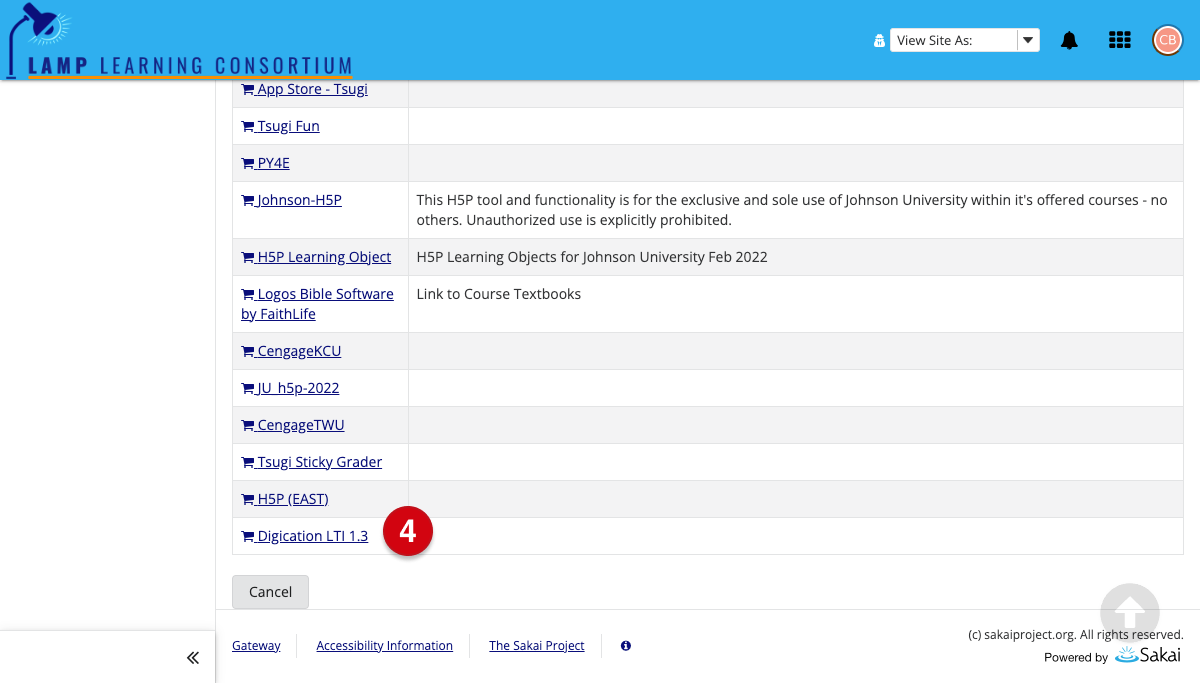Click the Sakai logo in footer

[x=1148, y=656]
